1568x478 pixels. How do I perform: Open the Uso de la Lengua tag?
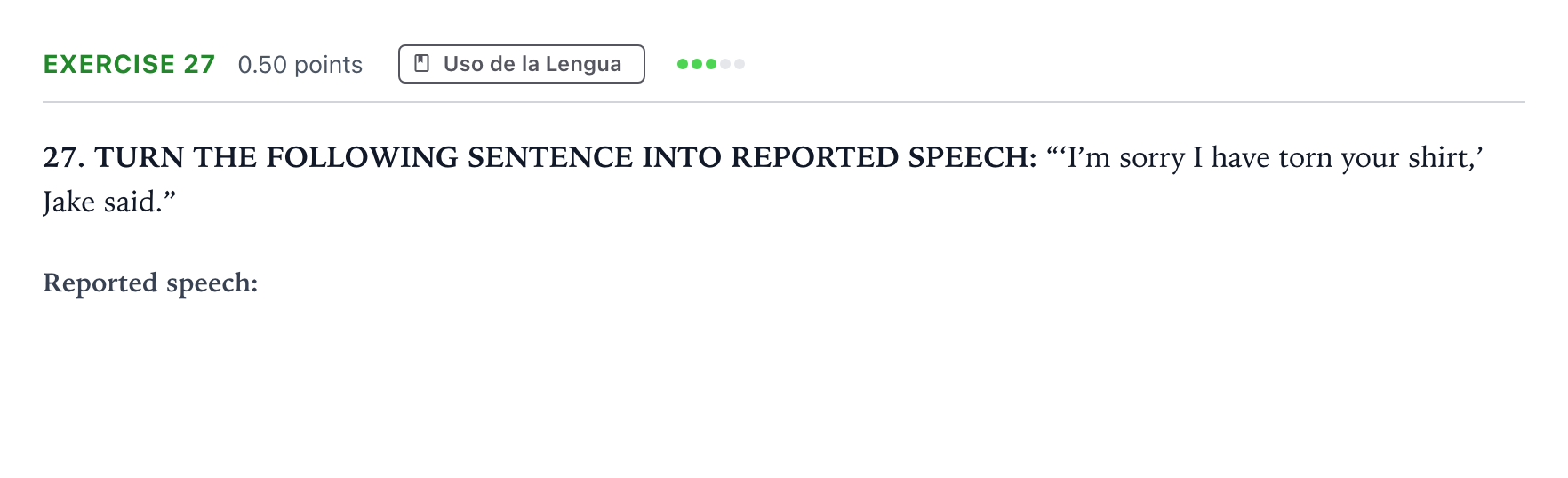coord(522,64)
